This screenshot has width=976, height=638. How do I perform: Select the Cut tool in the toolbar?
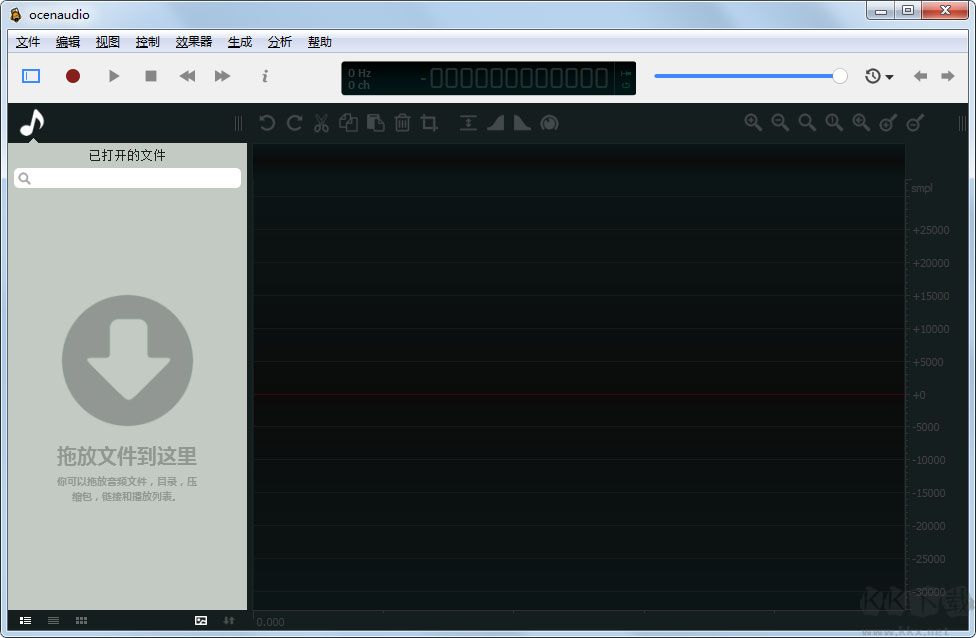[x=322, y=122]
